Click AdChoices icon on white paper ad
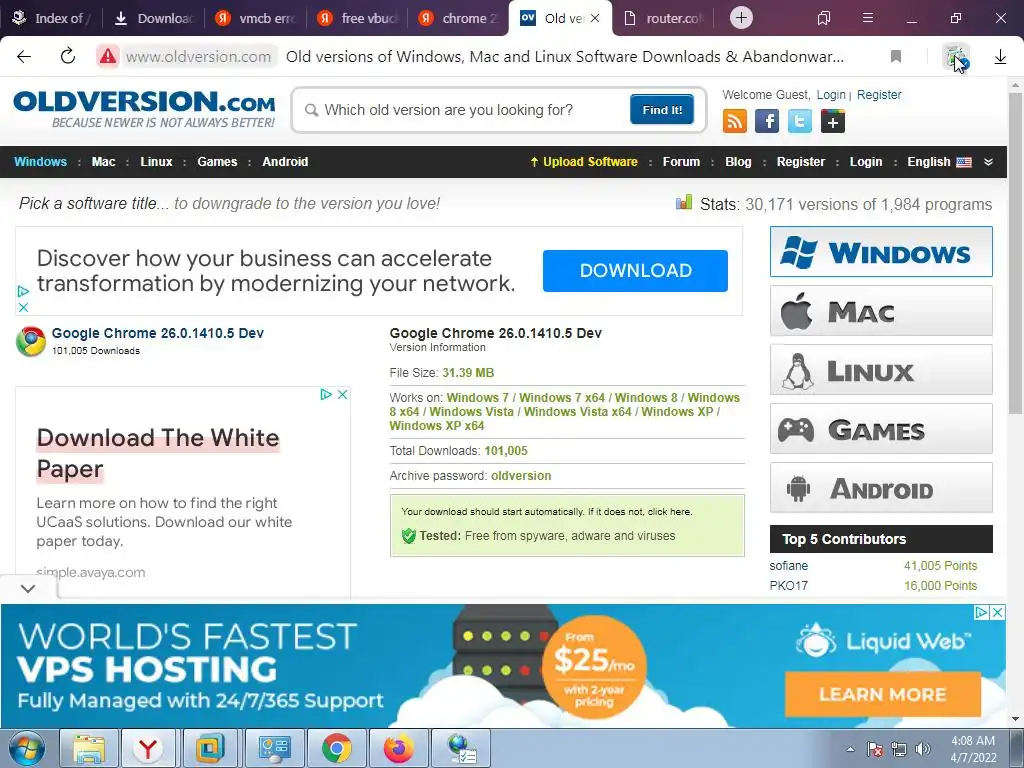This screenshot has height=768, width=1024. [326, 394]
